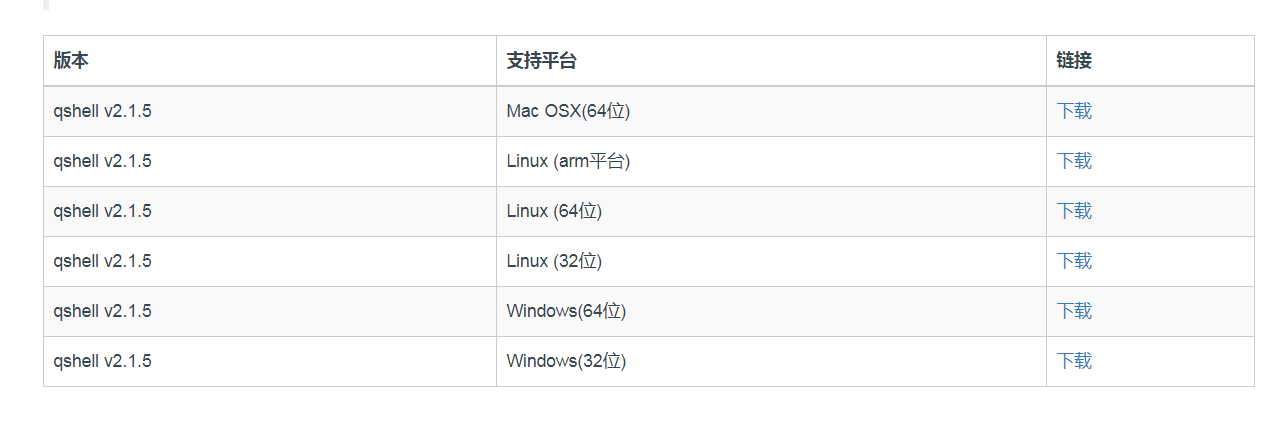Click 下载 in the Windows(64位) row
The image size is (1274, 425).
(x=1074, y=311)
